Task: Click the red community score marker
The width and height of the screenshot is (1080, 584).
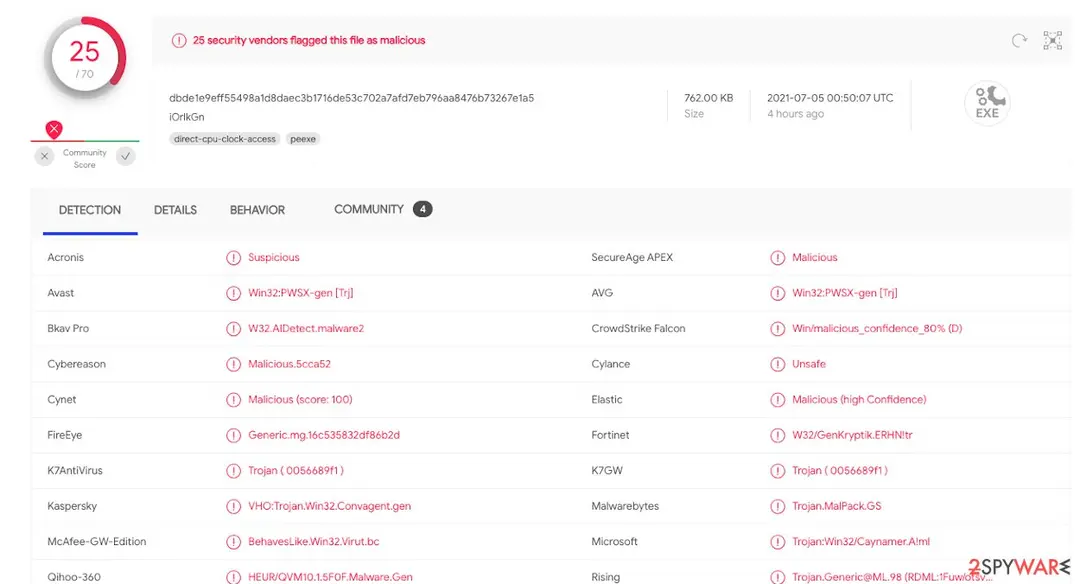Action: [x=54, y=129]
